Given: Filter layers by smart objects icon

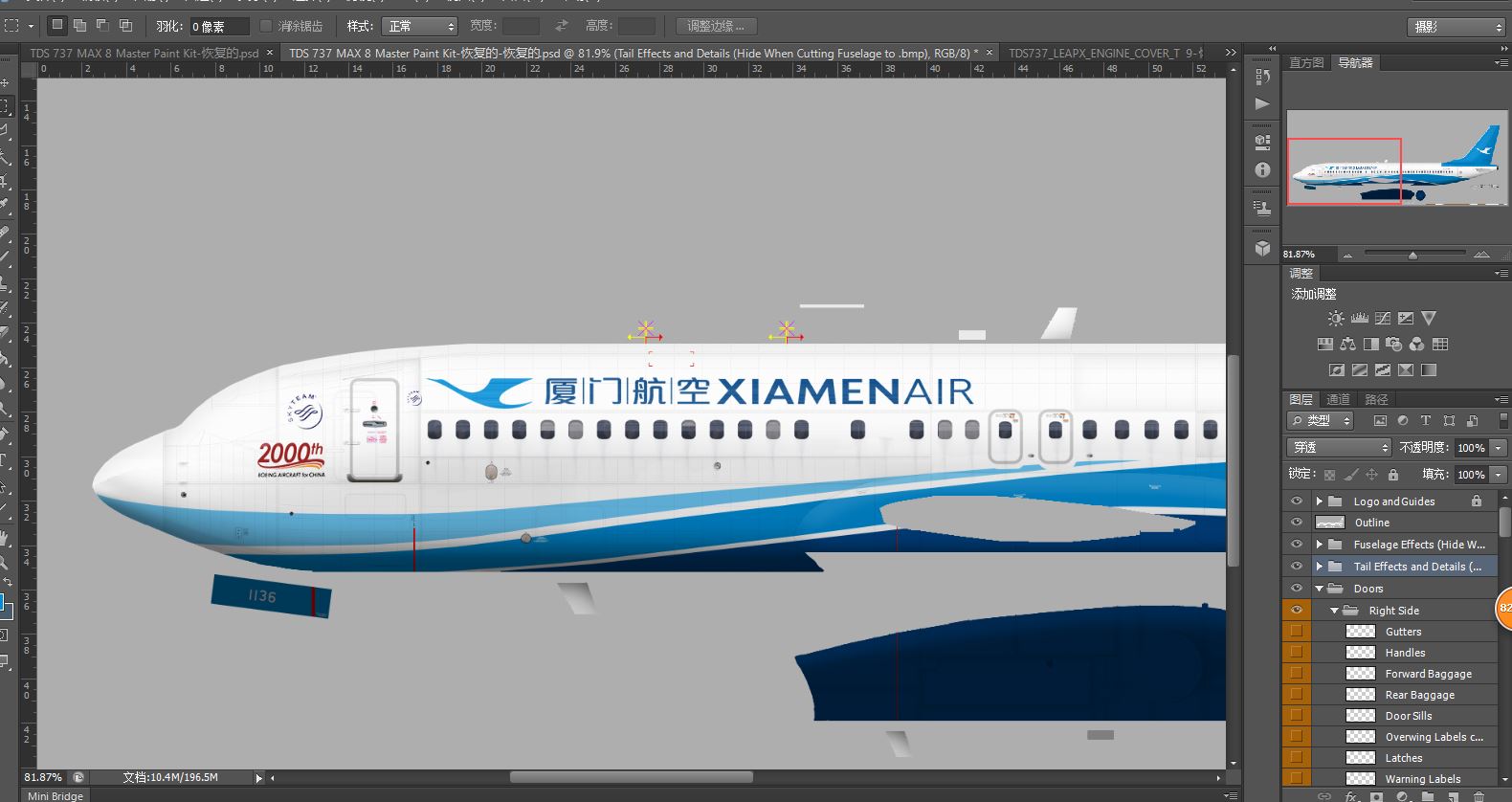Looking at the screenshot, I should point(1472,421).
